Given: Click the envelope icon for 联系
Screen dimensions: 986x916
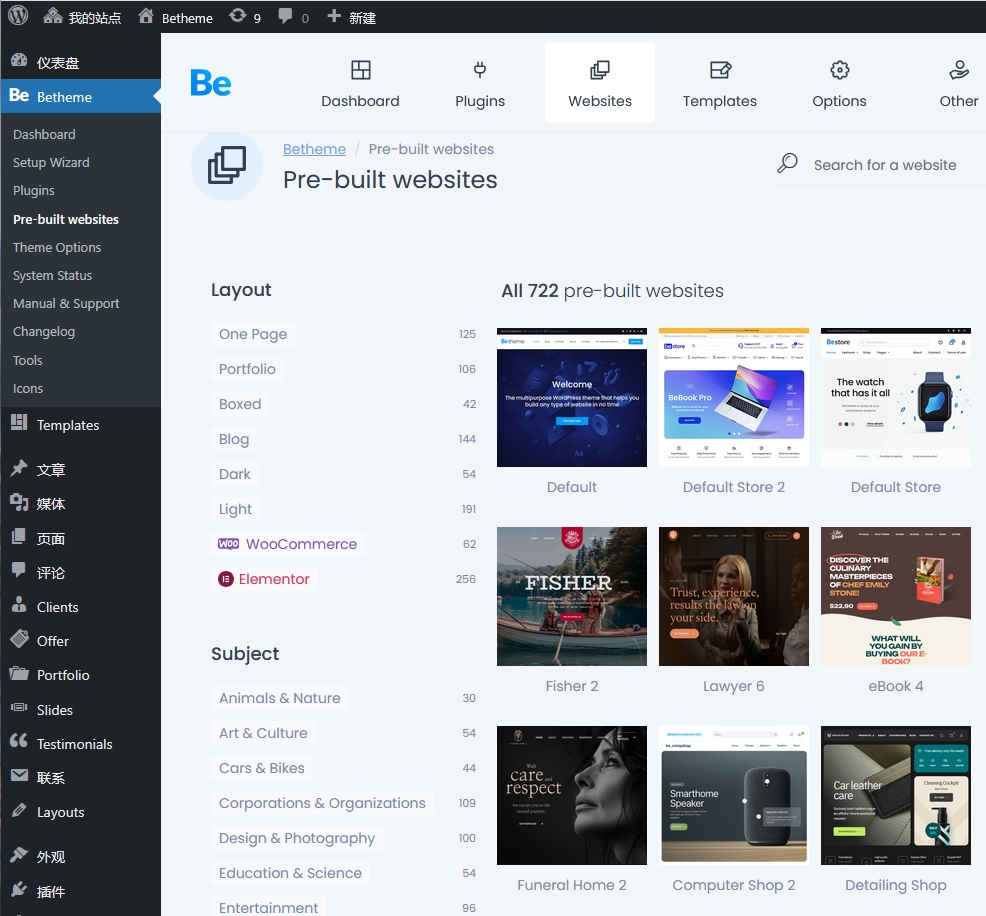Looking at the screenshot, I should pyautogui.click(x=19, y=776).
